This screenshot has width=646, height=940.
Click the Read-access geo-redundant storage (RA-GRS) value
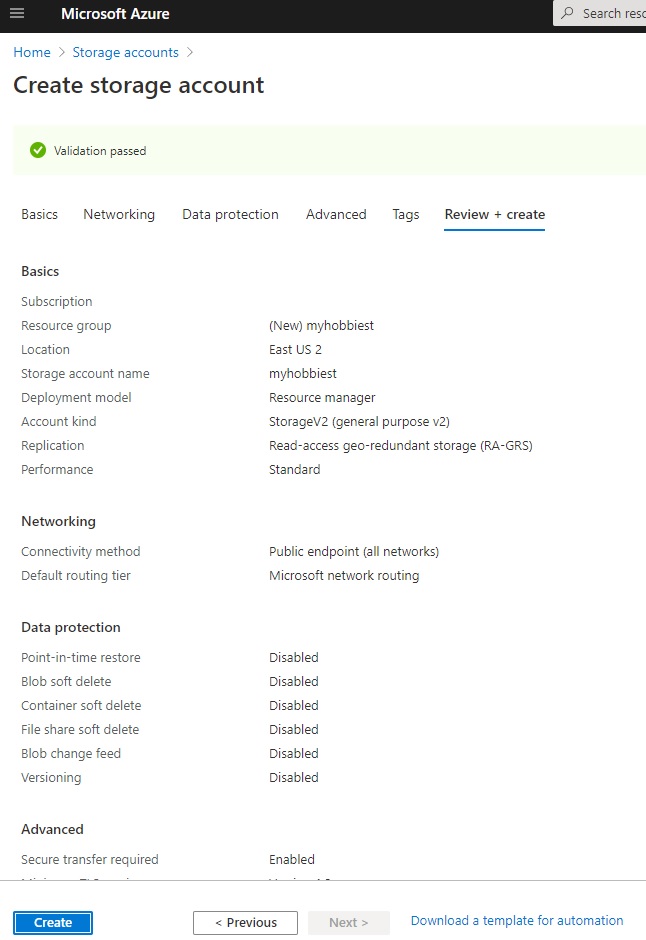coord(400,445)
